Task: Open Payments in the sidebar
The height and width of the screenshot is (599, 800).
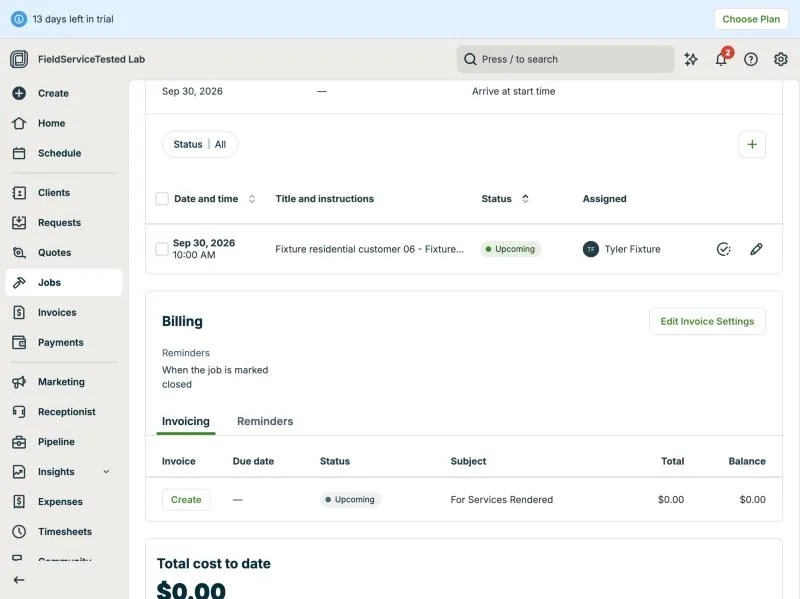Action: click(x=64, y=342)
